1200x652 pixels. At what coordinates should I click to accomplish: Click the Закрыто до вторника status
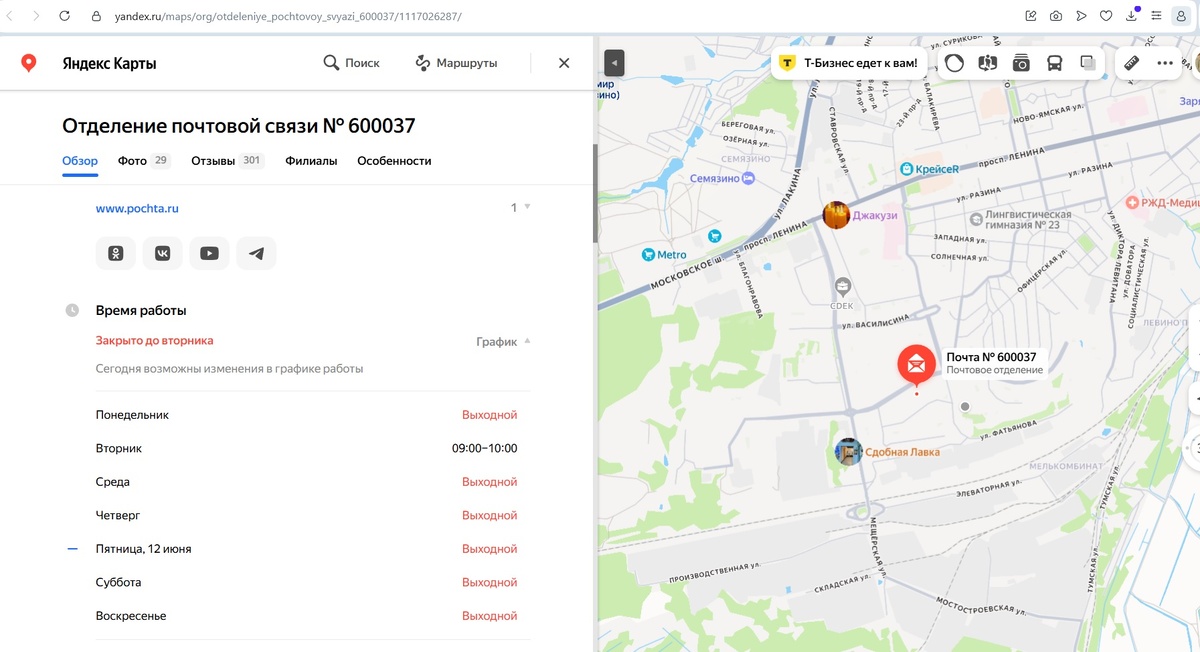coord(154,341)
